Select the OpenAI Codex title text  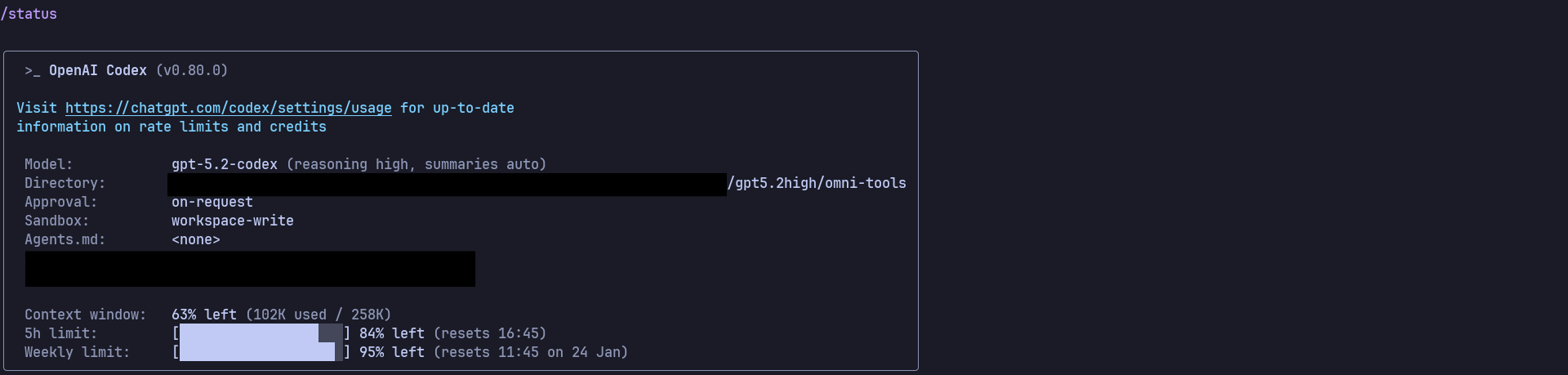click(98, 71)
